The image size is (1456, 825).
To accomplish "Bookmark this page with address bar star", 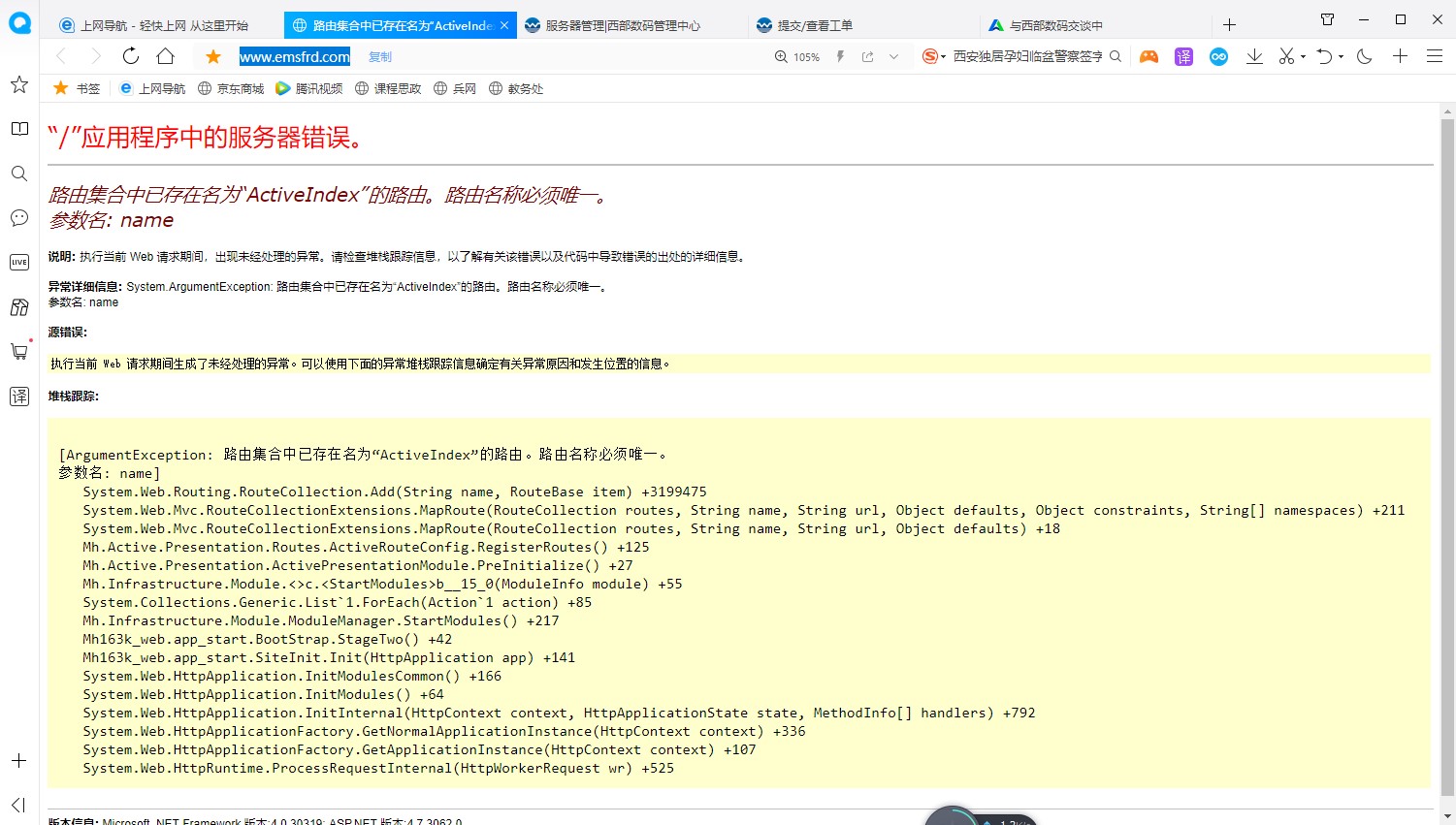I will click(213, 57).
